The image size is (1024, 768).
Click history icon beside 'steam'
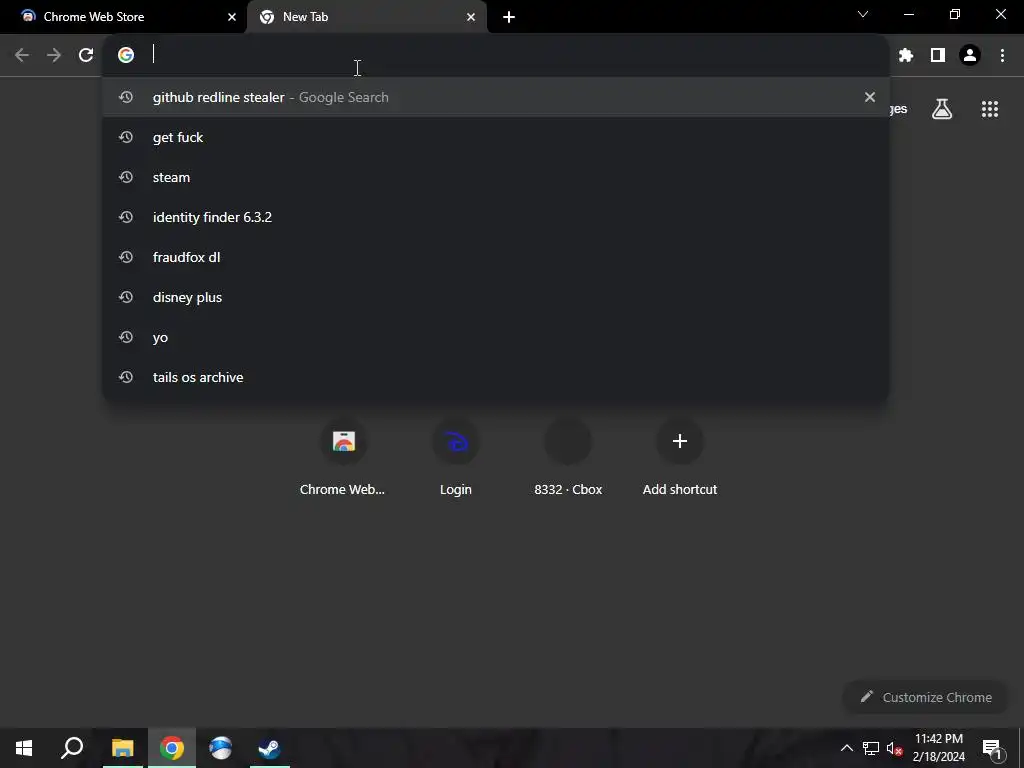pyautogui.click(x=126, y=177)
